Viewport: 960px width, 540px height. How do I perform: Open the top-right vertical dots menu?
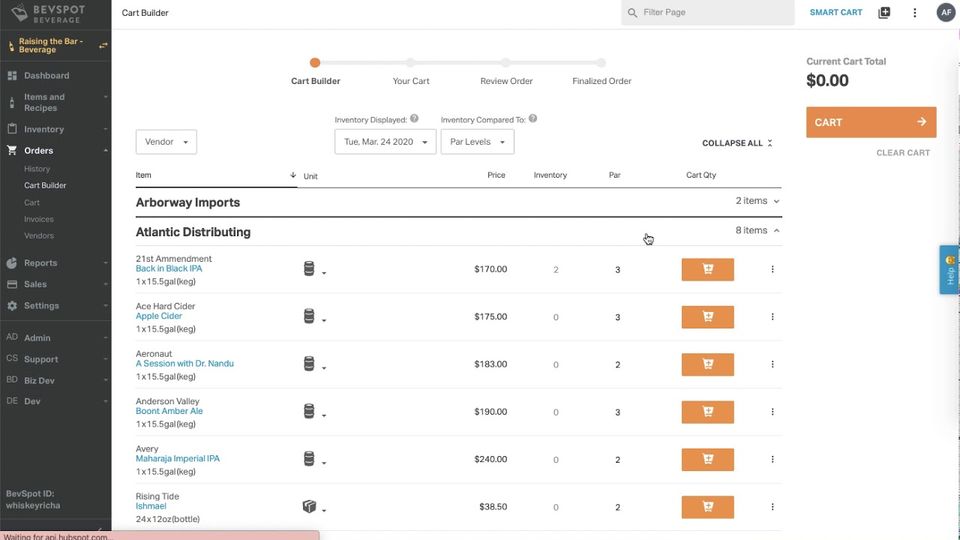point(915,13)
